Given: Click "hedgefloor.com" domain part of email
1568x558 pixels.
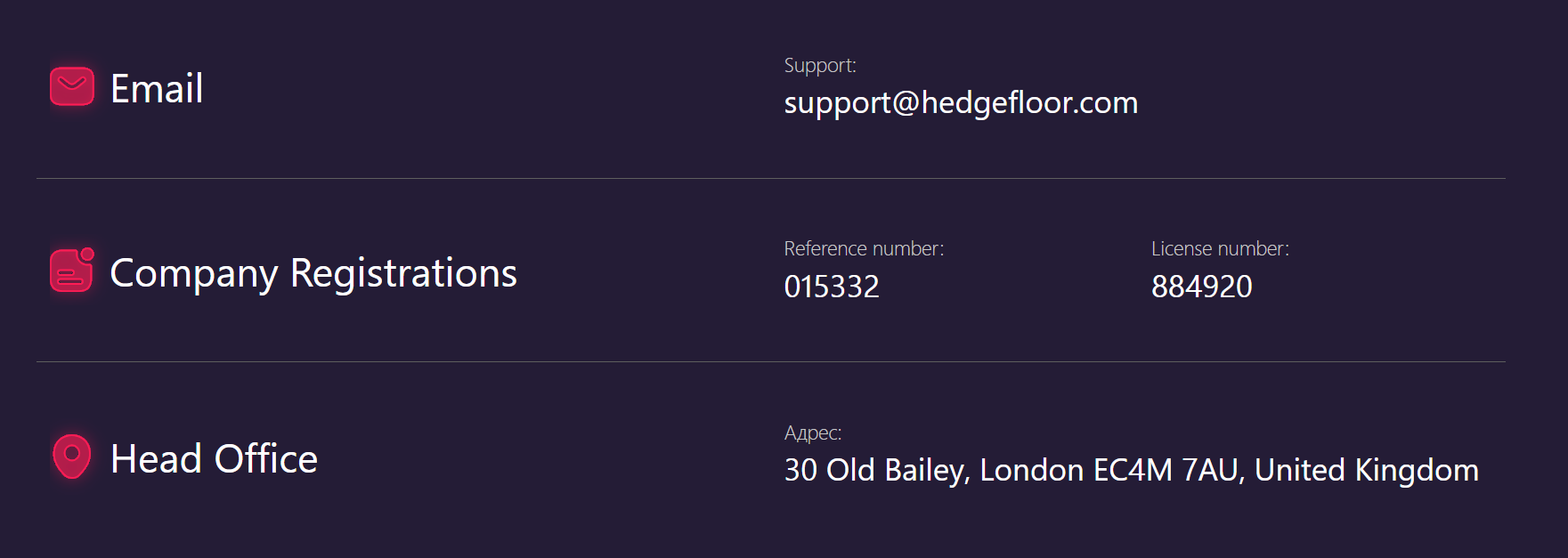Looking at the screenshot, I should coord(1029,103).
